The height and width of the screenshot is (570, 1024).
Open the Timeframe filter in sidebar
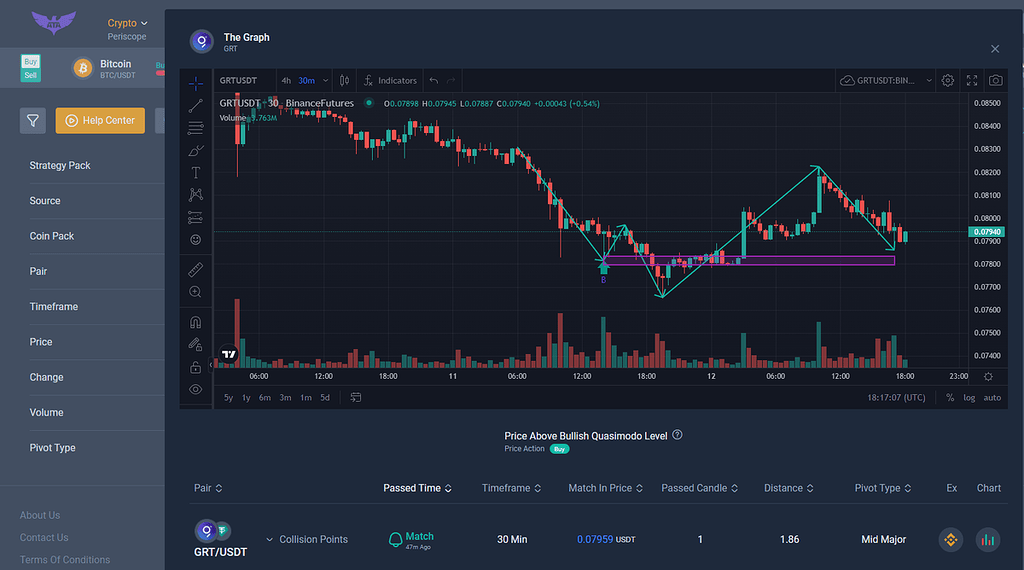(54, 306)
